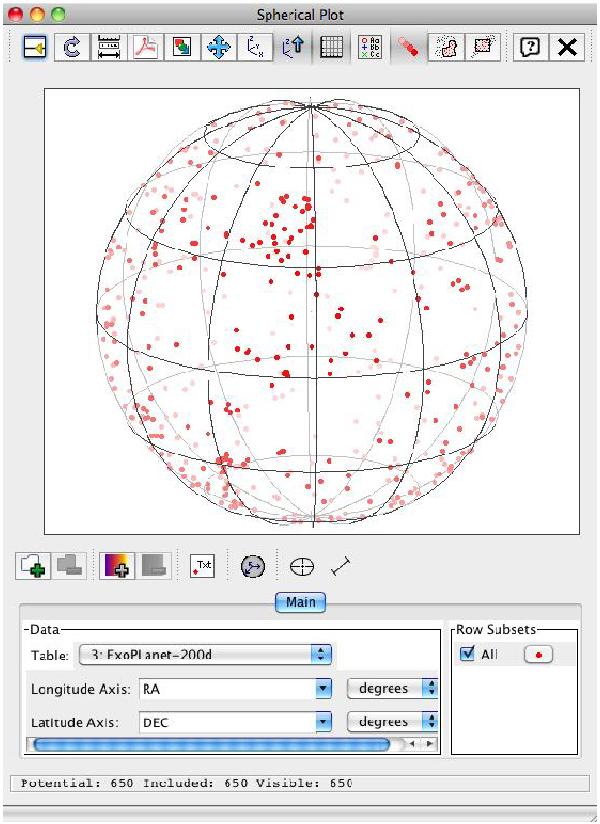The height and width of the screenshot is (824, 600).
Task: Uncheck the All row subset checkbox
Action: [x=467, y=654]
